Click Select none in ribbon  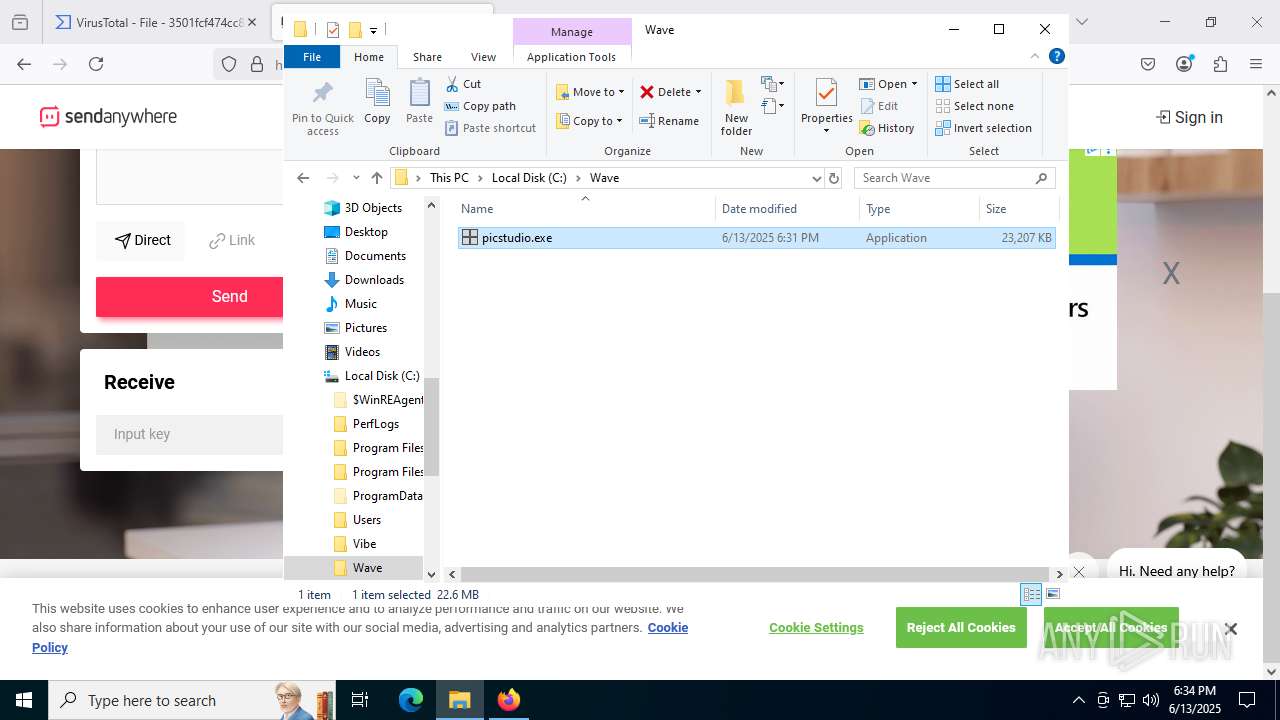pyautogui.click(x=974, y=106)
